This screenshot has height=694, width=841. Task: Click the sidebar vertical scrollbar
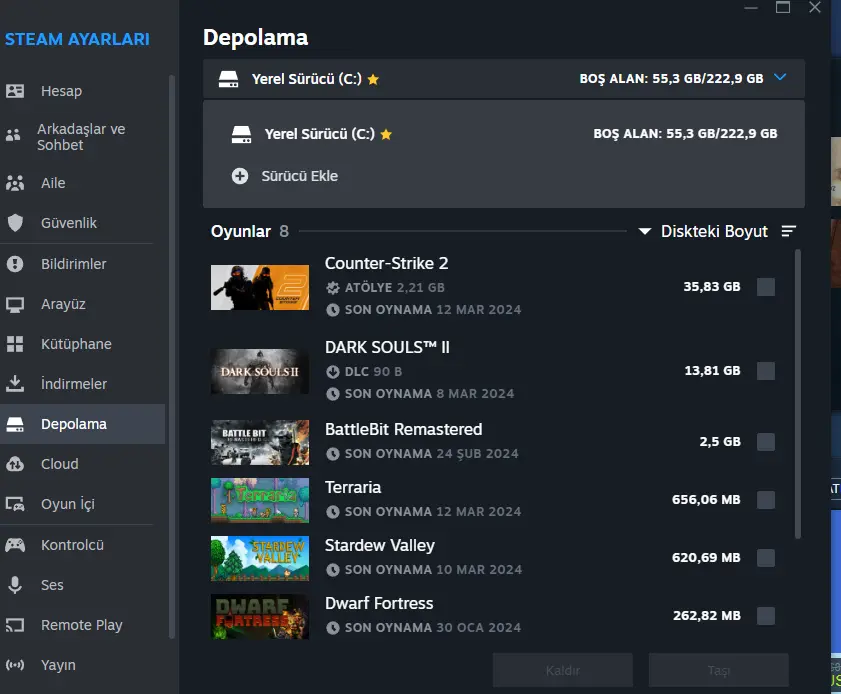[172, 357]
